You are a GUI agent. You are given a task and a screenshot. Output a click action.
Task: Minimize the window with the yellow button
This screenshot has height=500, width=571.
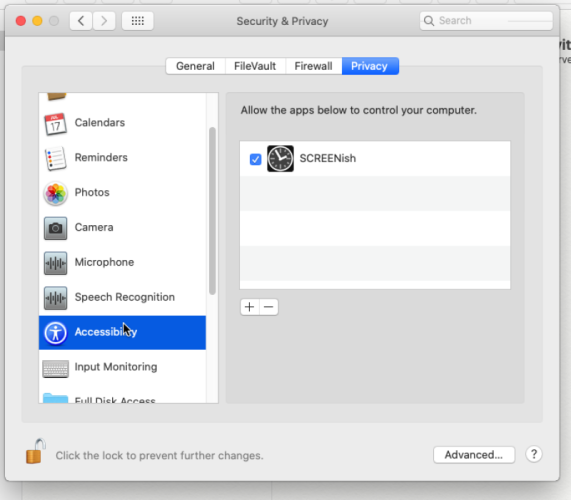pyautogui.click(x=37, y=21)
